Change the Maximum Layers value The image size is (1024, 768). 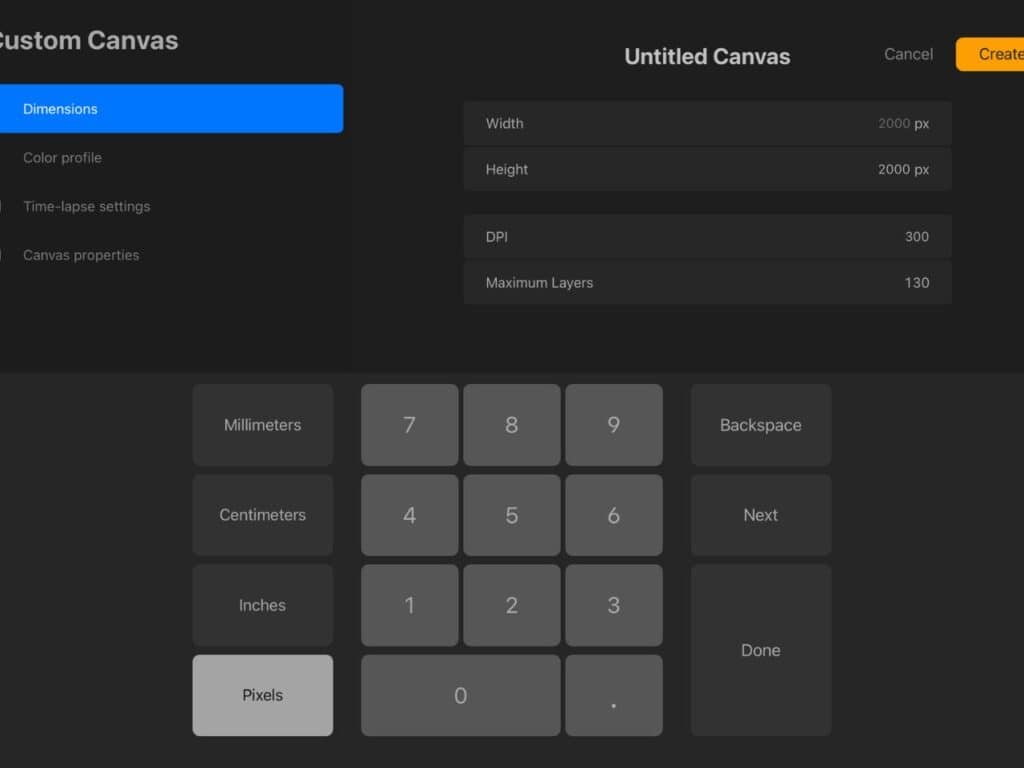tap(707, 283)
